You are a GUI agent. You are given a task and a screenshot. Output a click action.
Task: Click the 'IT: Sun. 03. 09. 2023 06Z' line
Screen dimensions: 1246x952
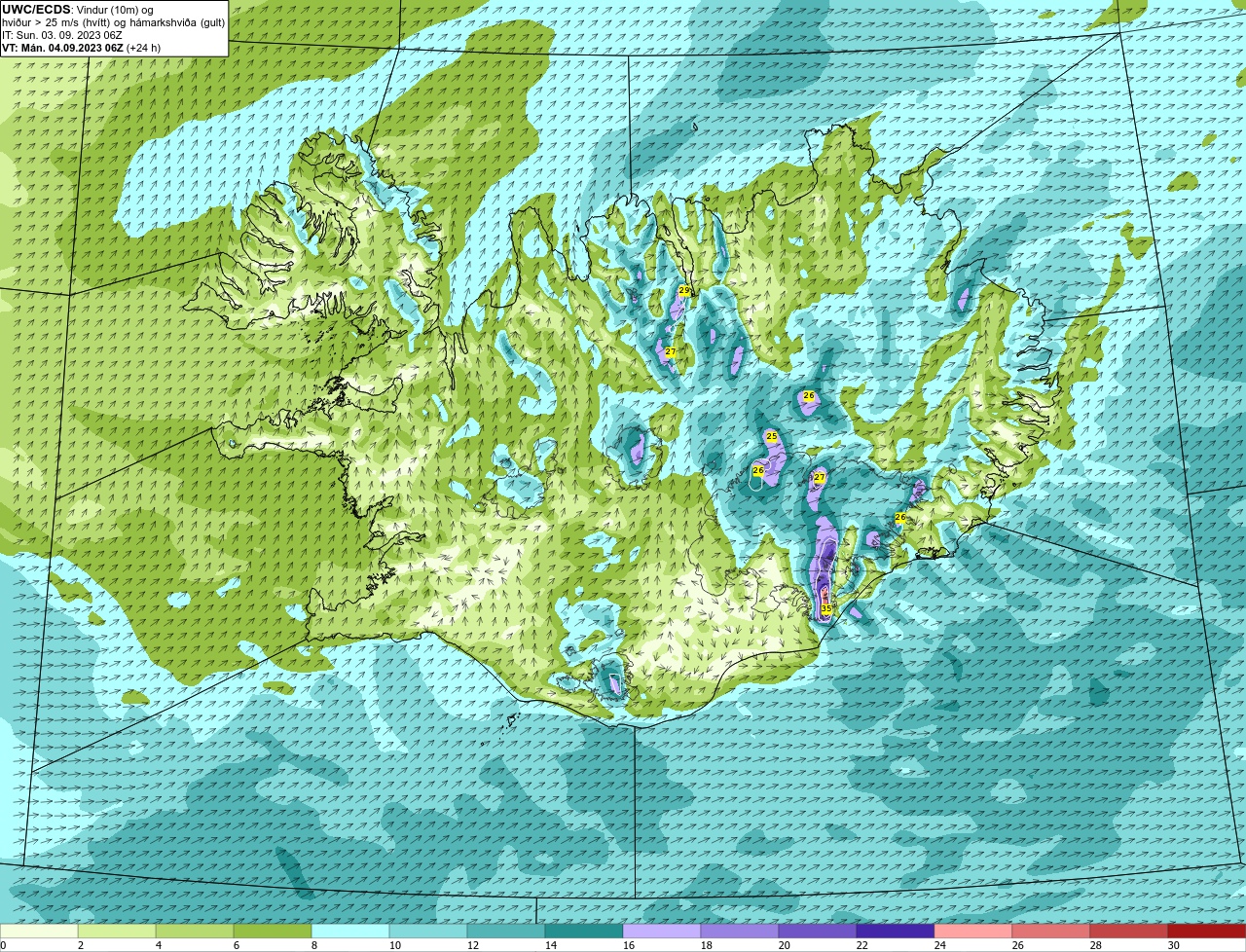coord(62,35)
